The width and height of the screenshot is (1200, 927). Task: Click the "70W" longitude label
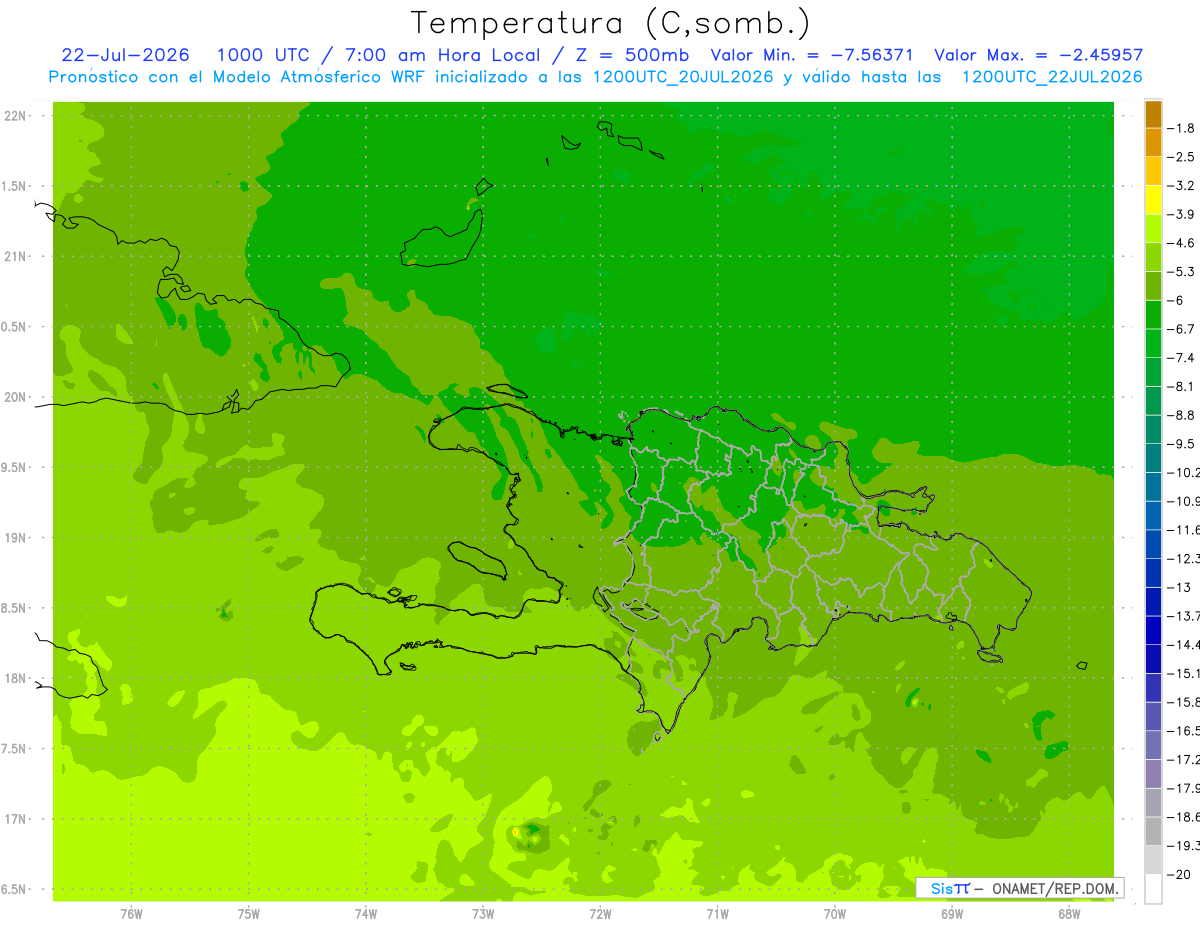(835, 914)
